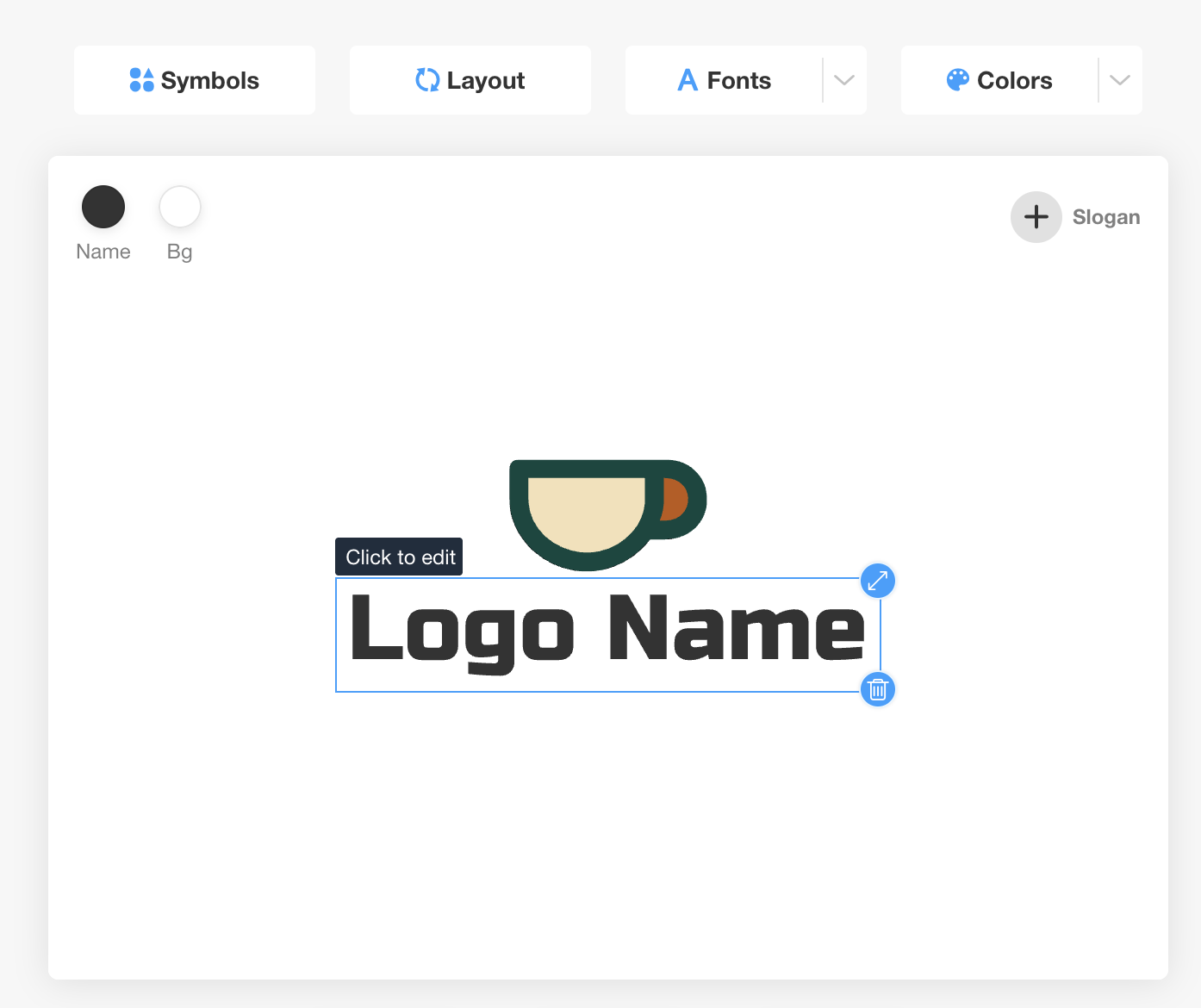Click the Symbols shapes icon

point(141,80)
